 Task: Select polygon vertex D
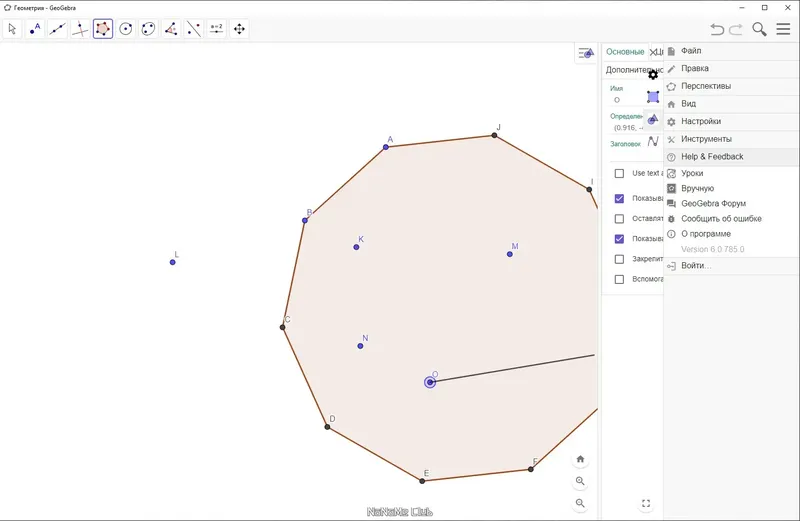coord(328,427)
